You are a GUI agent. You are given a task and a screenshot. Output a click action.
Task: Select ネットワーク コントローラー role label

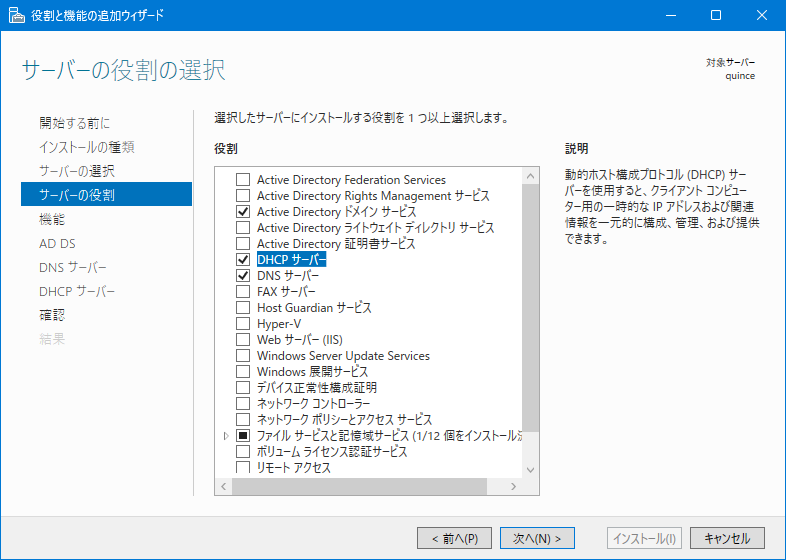[313, 404]
